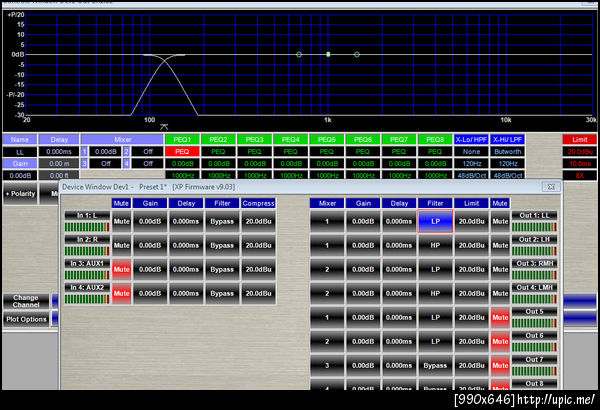Viewport: 600px width, 410px height.
Task: Mute output Out 2: LH
Action: tap(500, 245)
